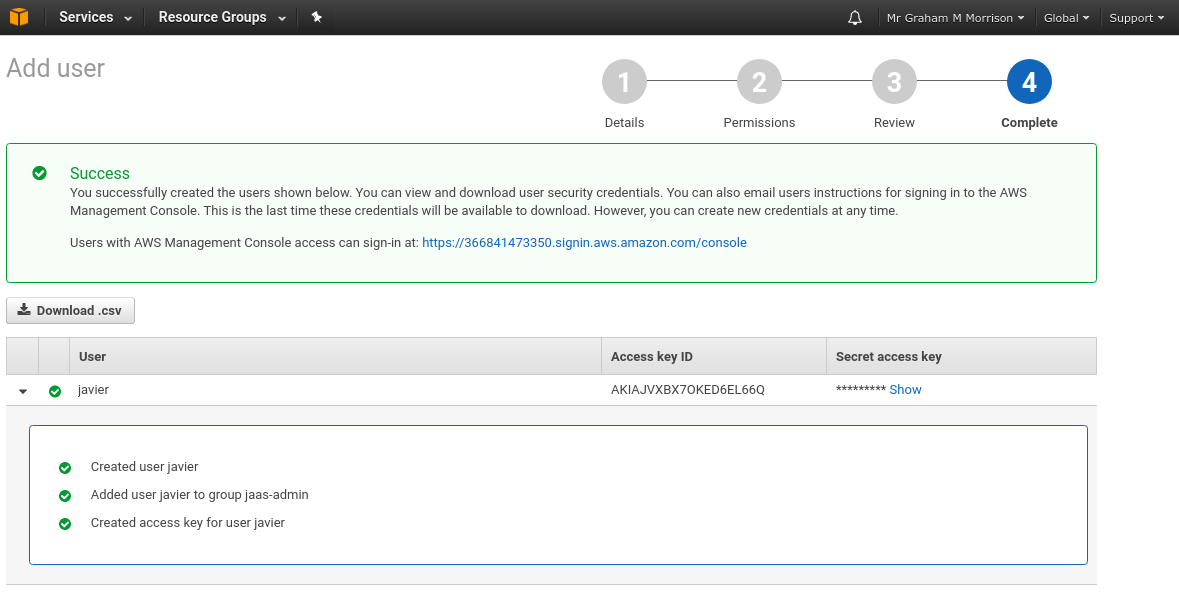Collapse the javier row details
This screenshot has height=602, width=1179.
(x=23, y=391)
